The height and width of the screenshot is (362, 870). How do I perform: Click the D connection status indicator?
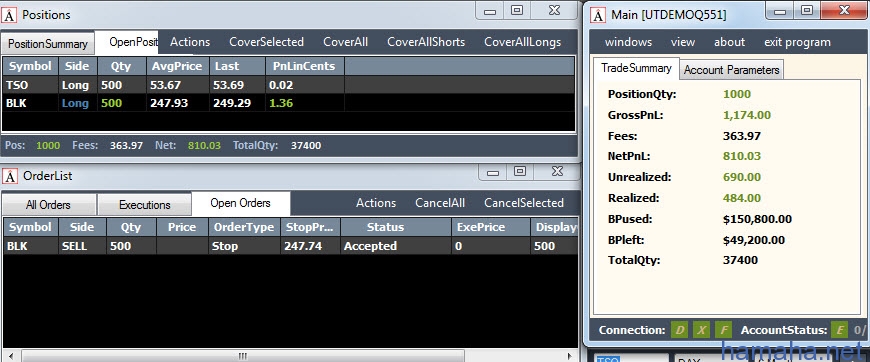pyautogui.click(x=680, y=330)
